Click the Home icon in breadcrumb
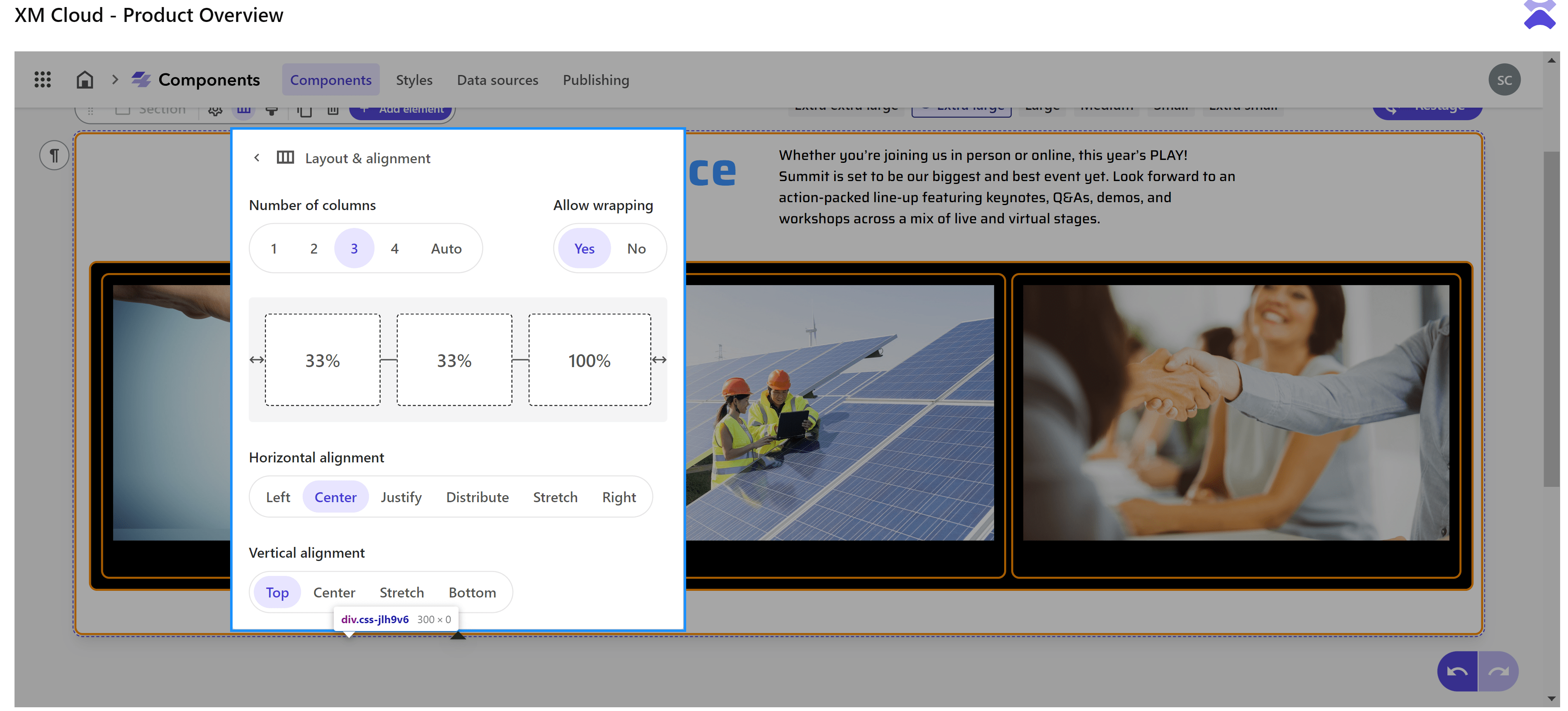Image resolution: width=1568 pixels, height=711 pixels. (x=85, y=80)
